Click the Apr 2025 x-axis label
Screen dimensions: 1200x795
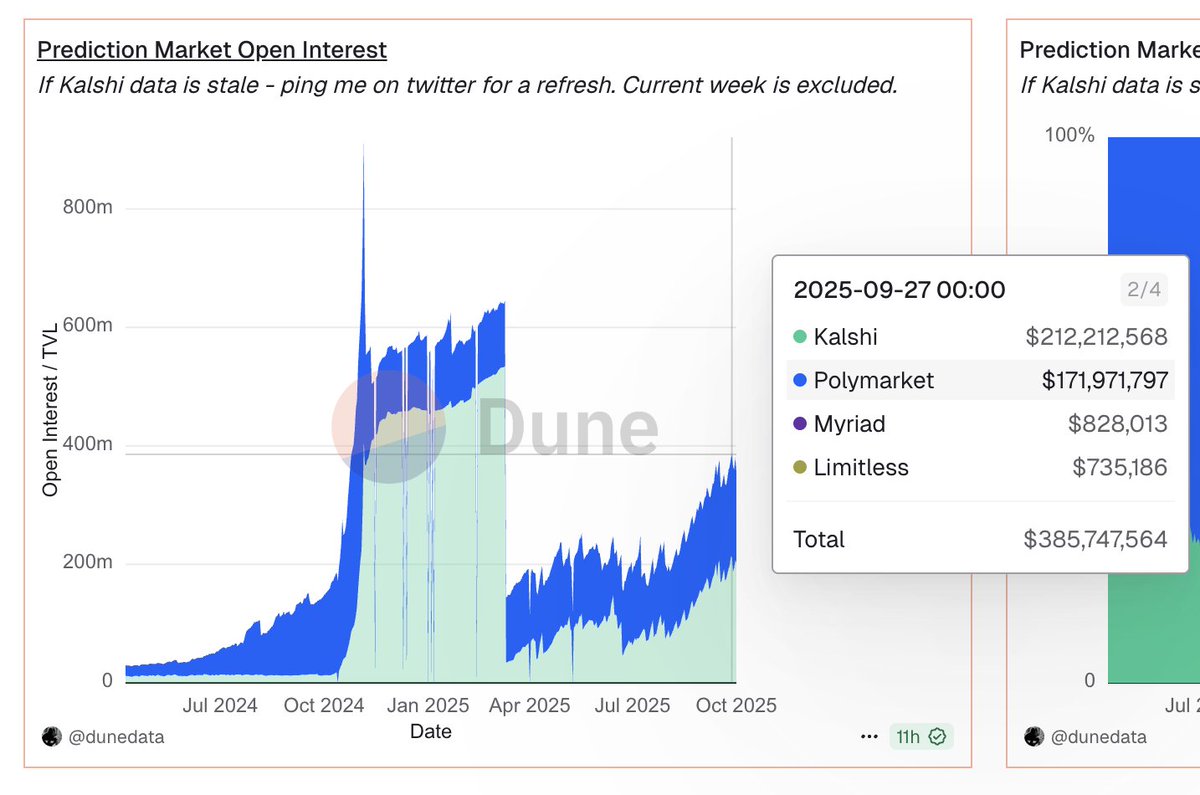coord(529,705)
